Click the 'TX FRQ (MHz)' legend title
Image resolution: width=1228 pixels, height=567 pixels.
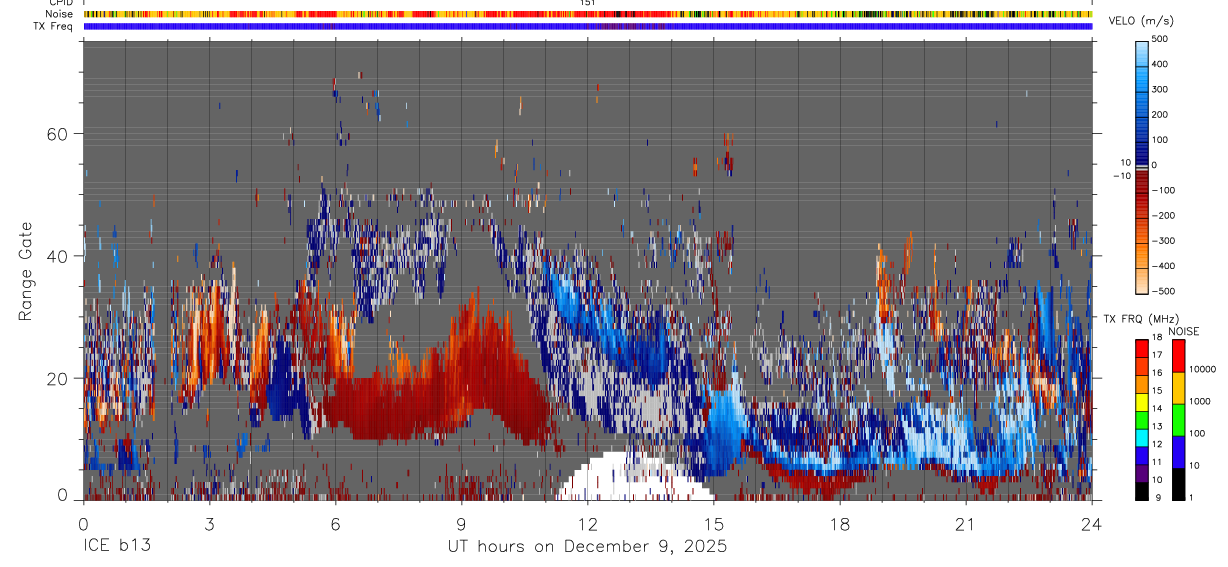pos(1141,318)
